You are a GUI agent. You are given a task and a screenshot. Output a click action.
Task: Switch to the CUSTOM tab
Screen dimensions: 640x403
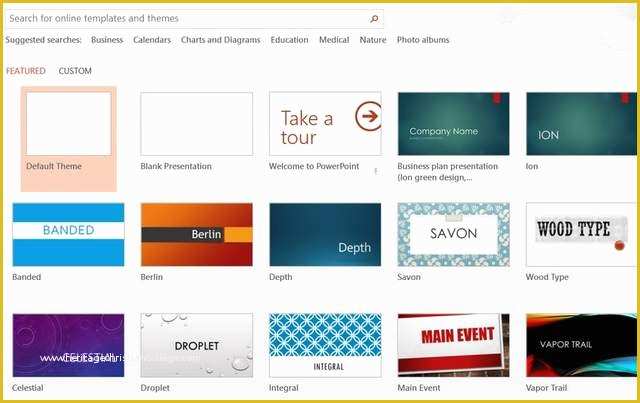pos(75,71)
